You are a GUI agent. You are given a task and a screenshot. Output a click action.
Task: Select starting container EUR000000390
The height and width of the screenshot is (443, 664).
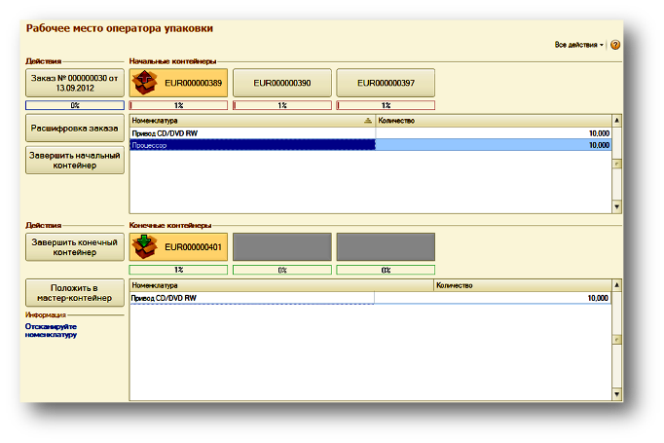point(282,83)
